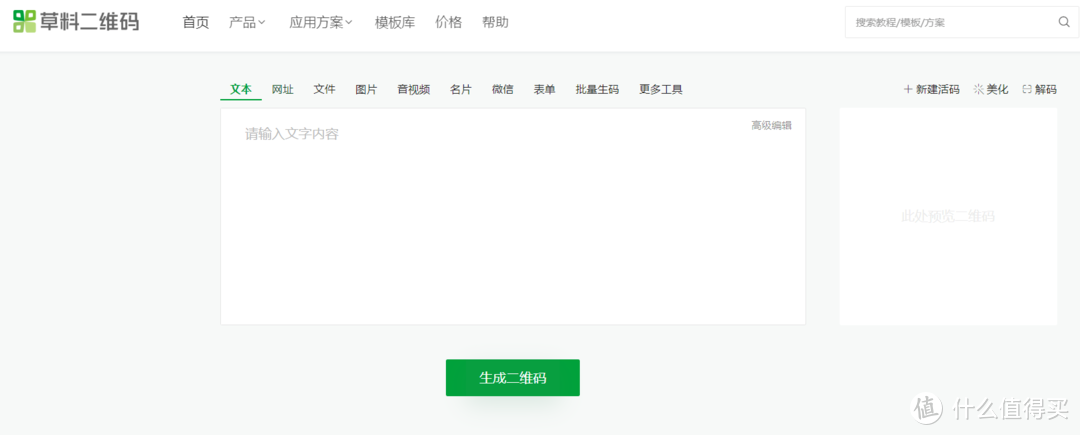Click the search magnifier icon
1080x435 pixels.
1063,22
